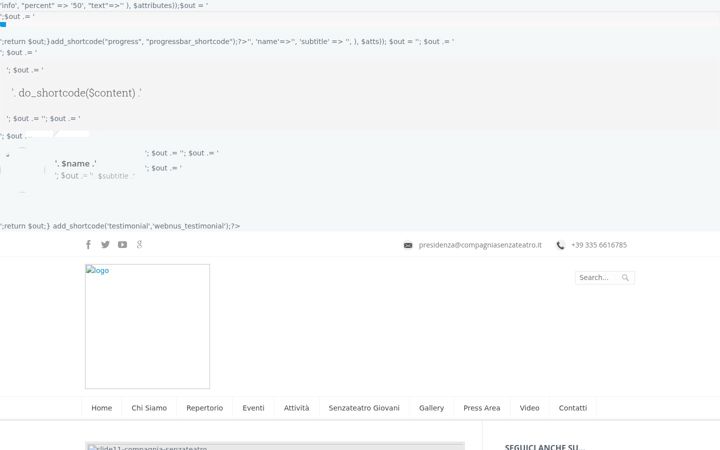Image resolution: width=720 pixels, height=450 pixels.
Task: Click the phone number +39 335 6616785
Action: click(x=599, y=245)
